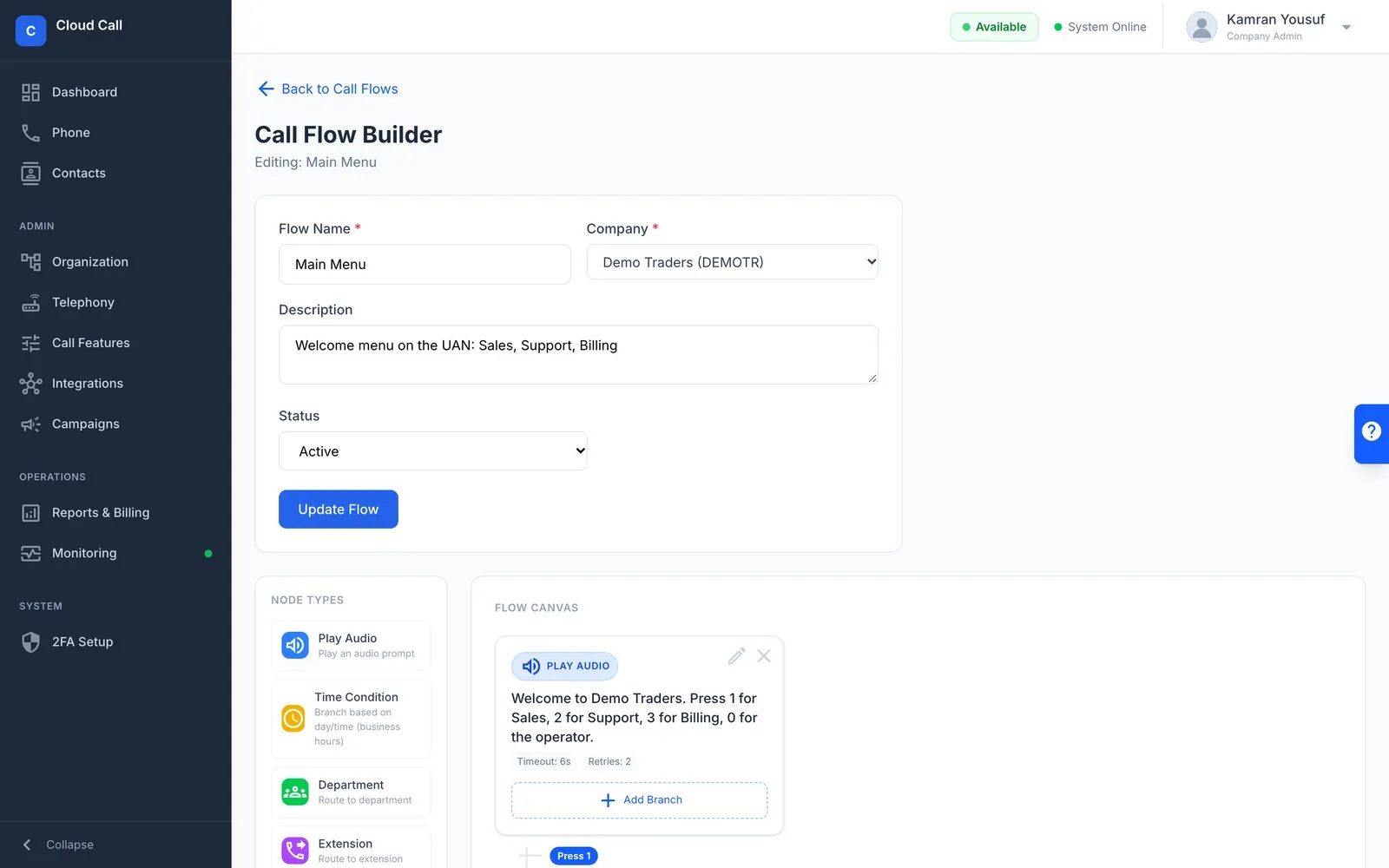
Task: Click the Organization sidebar icon
Action: 30,262
